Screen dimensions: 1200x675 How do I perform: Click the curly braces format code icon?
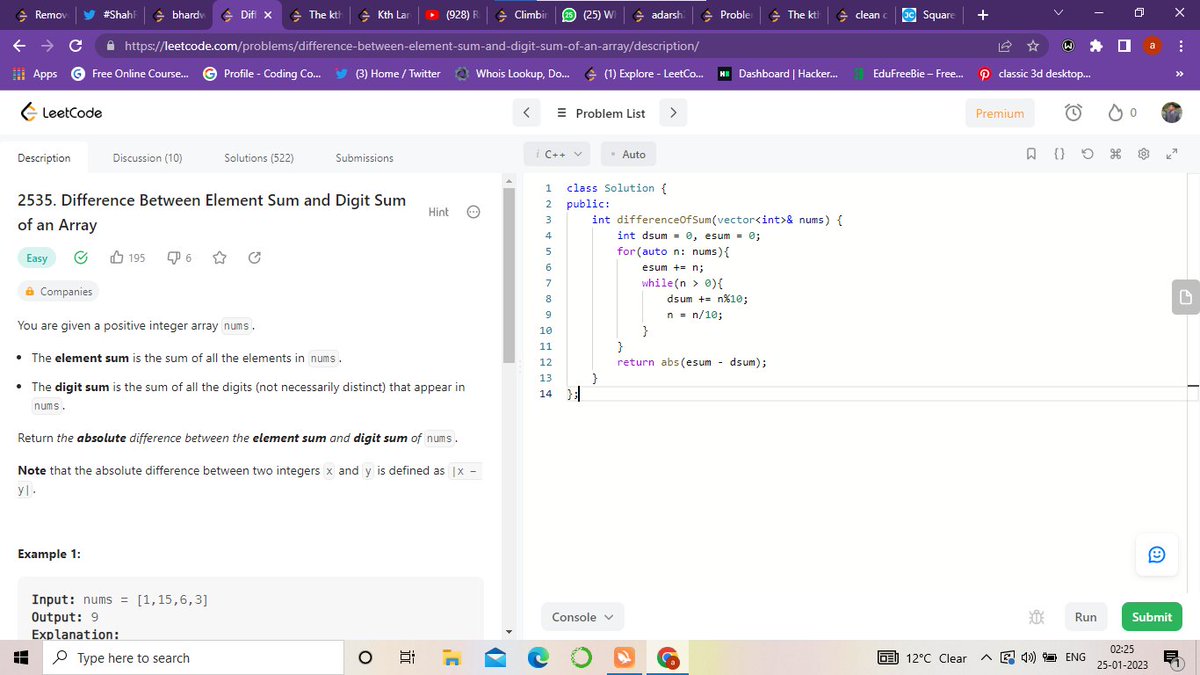point(1058,155)
